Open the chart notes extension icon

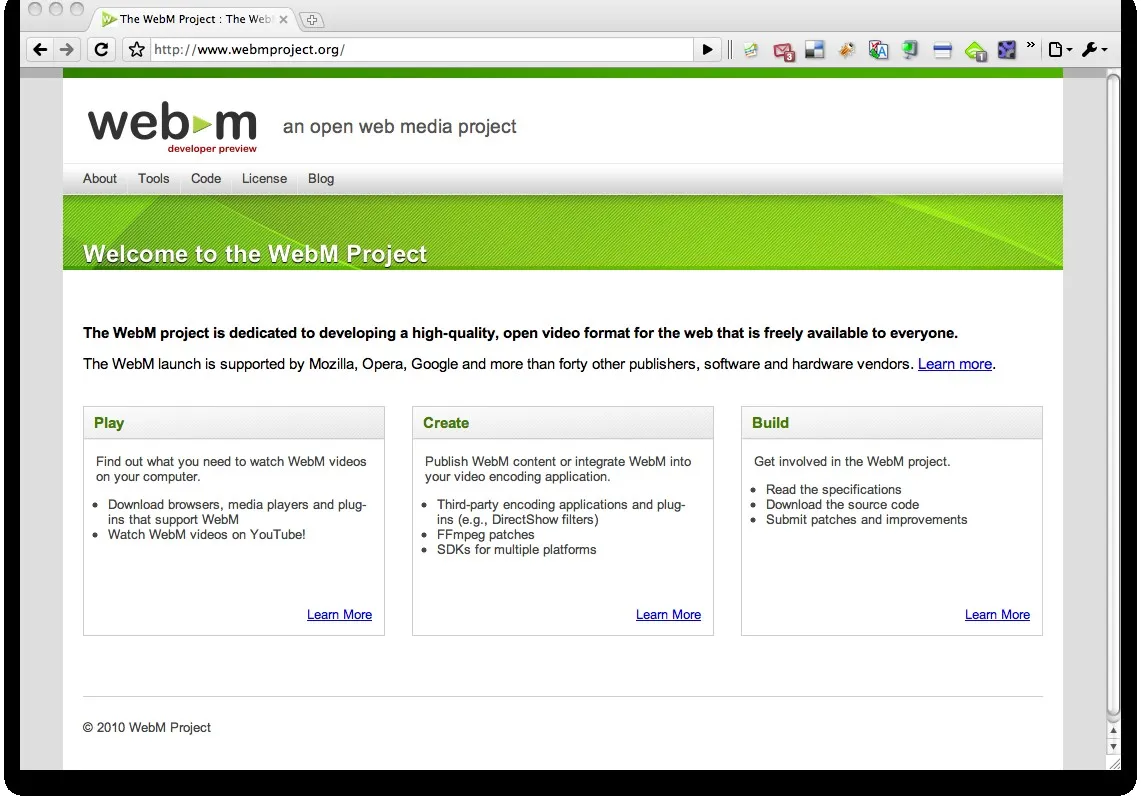(751, 50)
